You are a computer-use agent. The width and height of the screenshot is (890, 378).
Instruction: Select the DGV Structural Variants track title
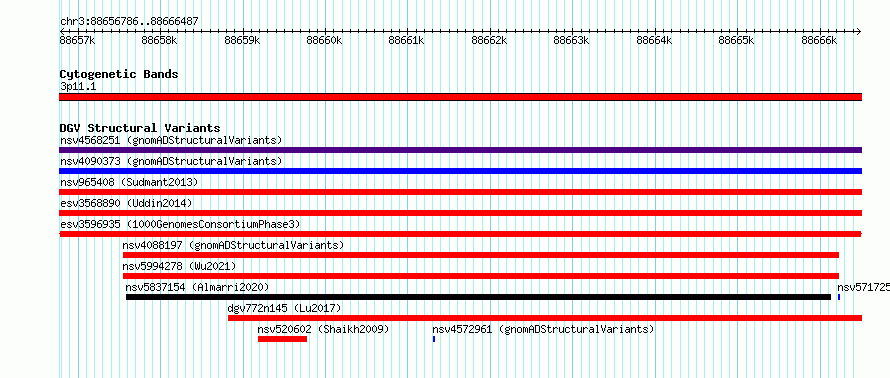tap(140, 128)
